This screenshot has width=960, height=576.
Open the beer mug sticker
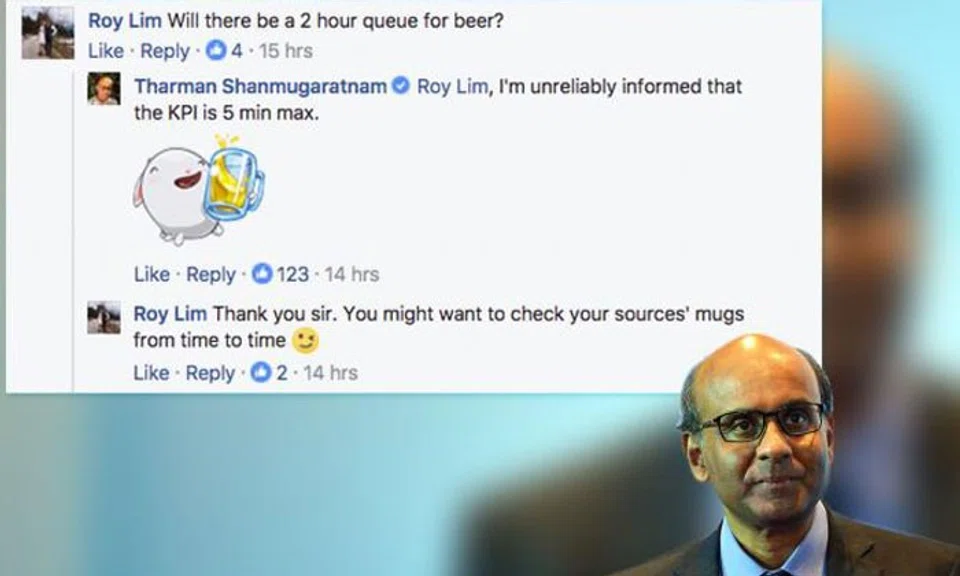tap(200, 189)
